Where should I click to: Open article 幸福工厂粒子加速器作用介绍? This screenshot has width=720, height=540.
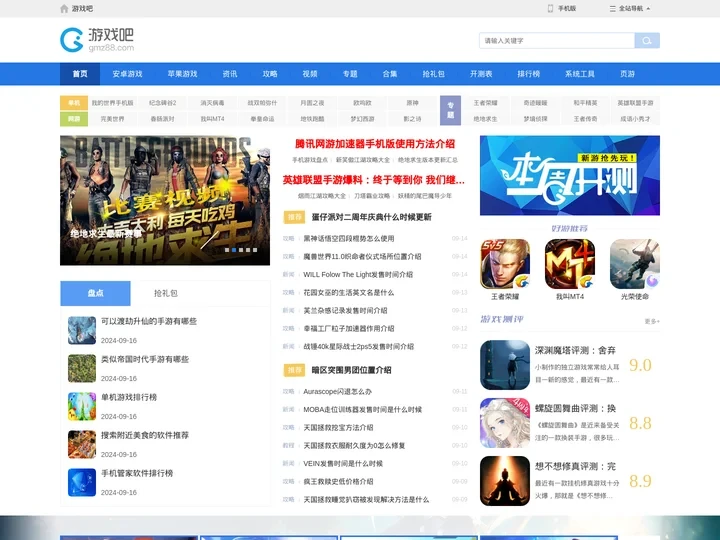[349, 328]
